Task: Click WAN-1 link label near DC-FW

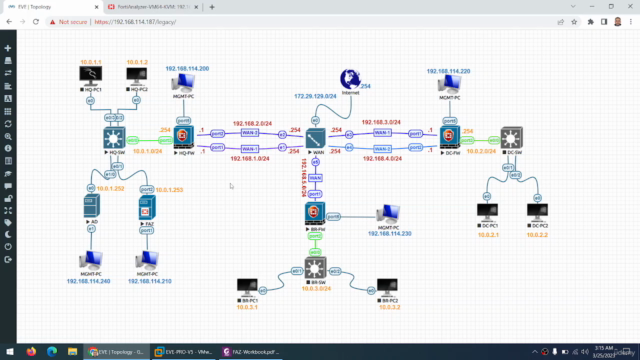Action: [382, 133]
